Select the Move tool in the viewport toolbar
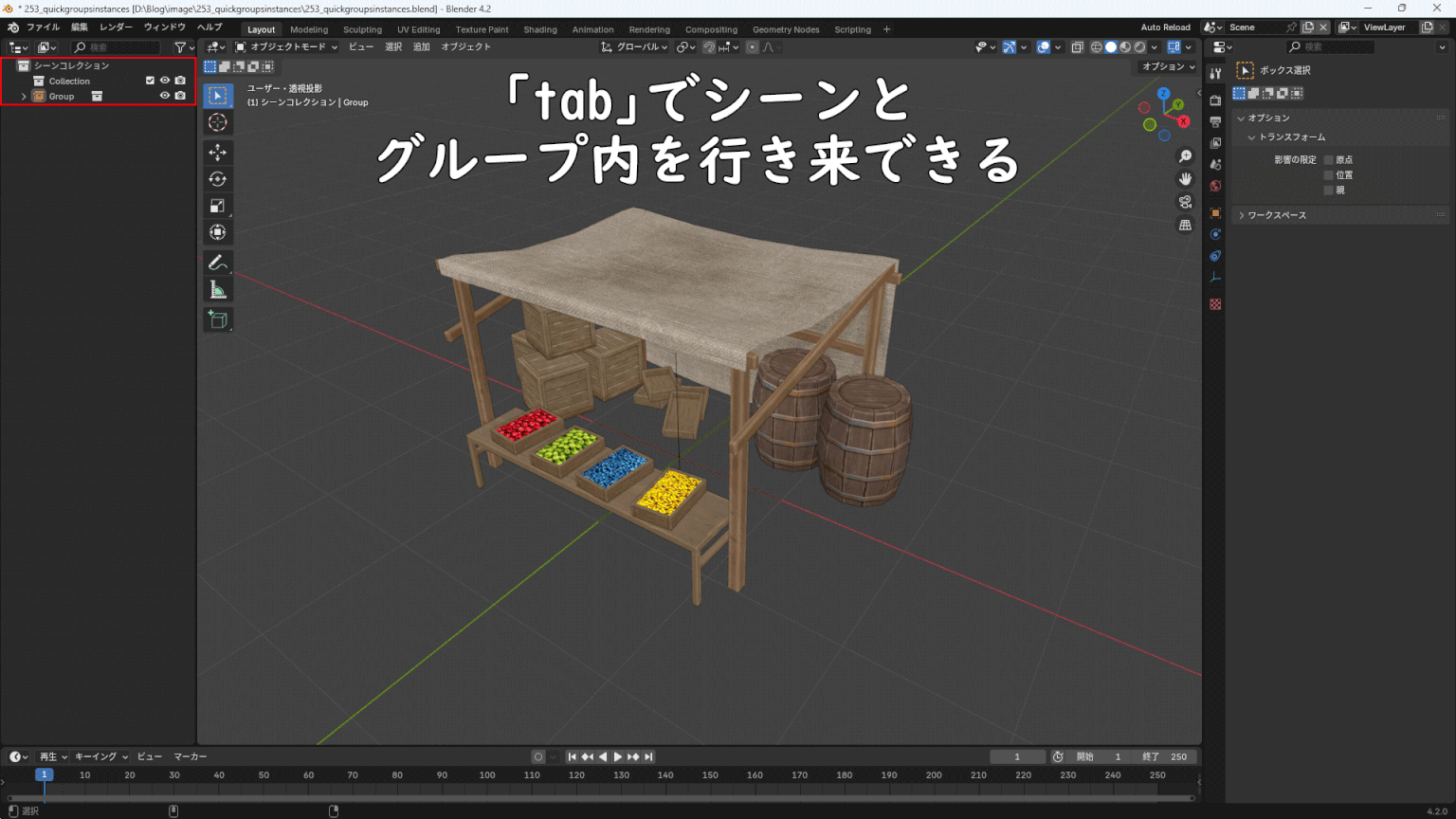The height and width of the screenshot is (819, 1456). coord(218,152)
